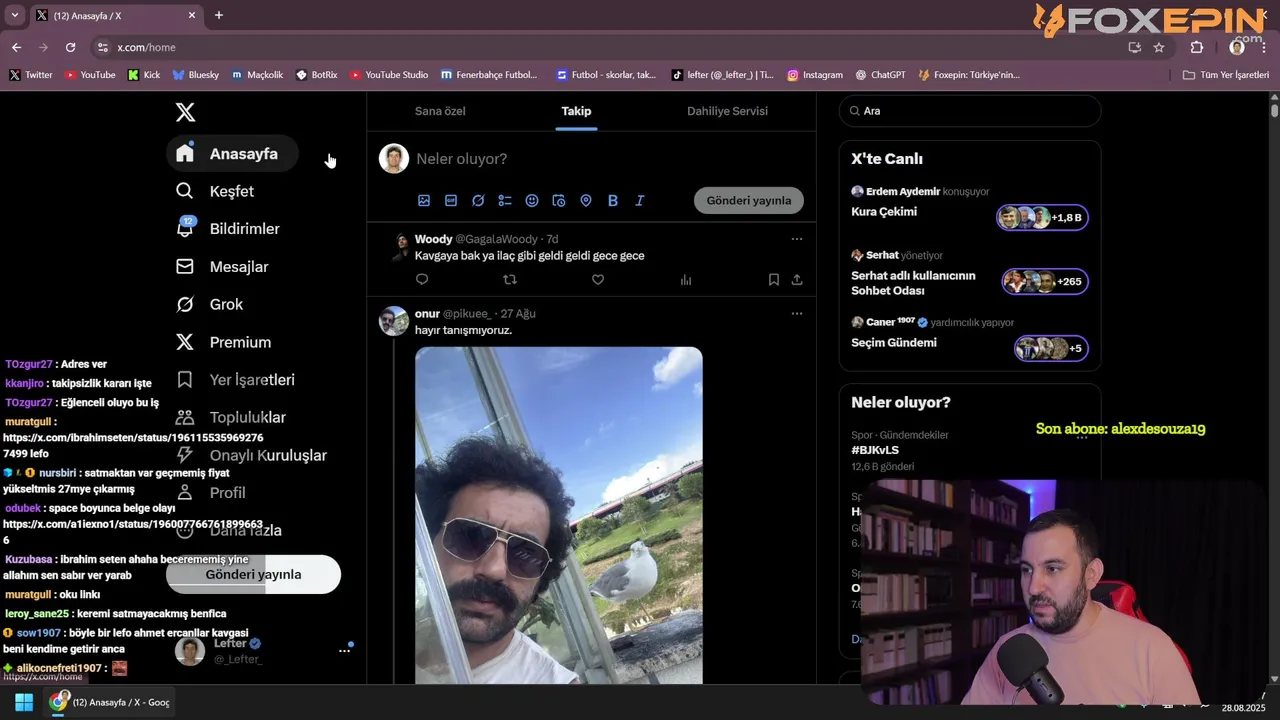Reply to Woody's post
Screen dimensions: 1280x720
coord(422,280)
